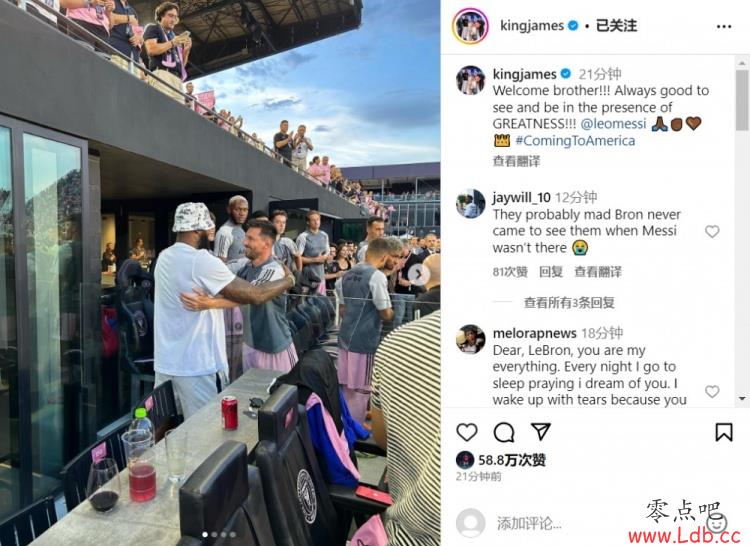The height and width of the screenshot is (546, 750).
Task: Like jaywill_10's comment
Action: 712,231
